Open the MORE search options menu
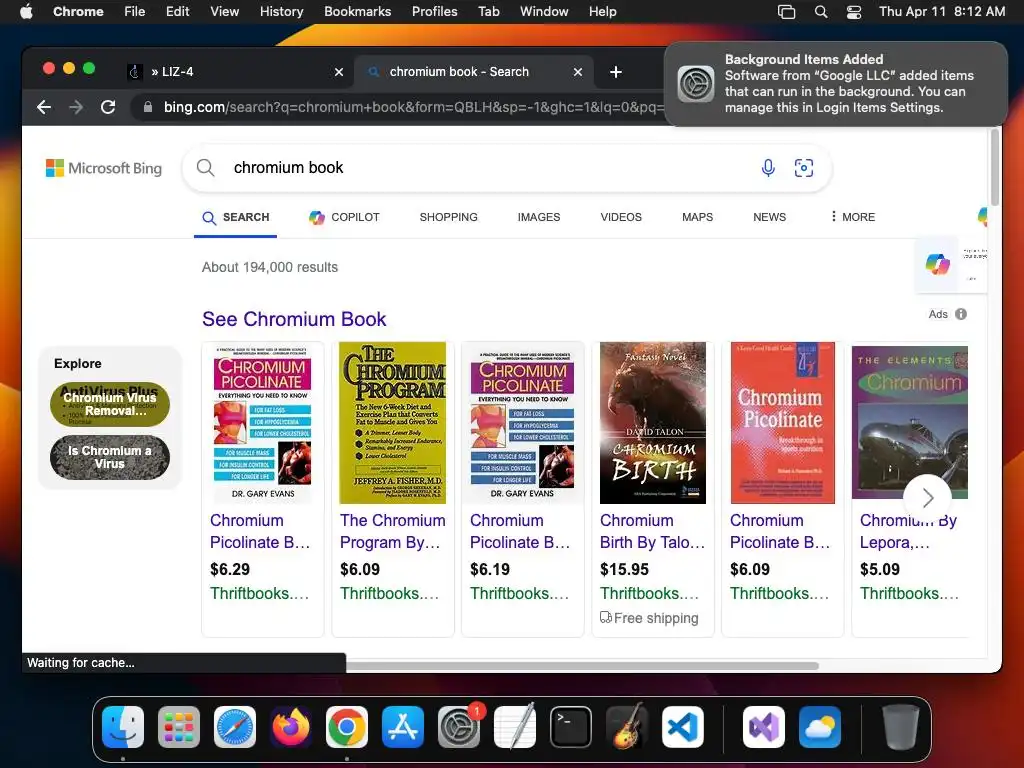 click(x=853, y=217)
